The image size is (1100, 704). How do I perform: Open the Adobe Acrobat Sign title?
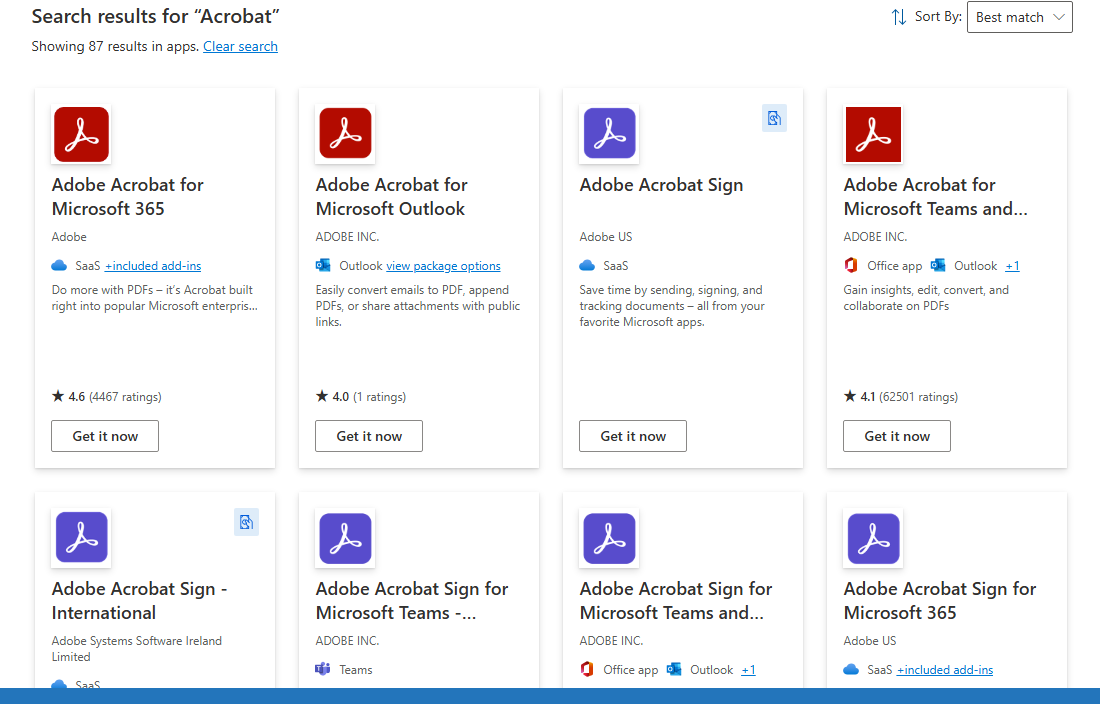coord(661,185)
